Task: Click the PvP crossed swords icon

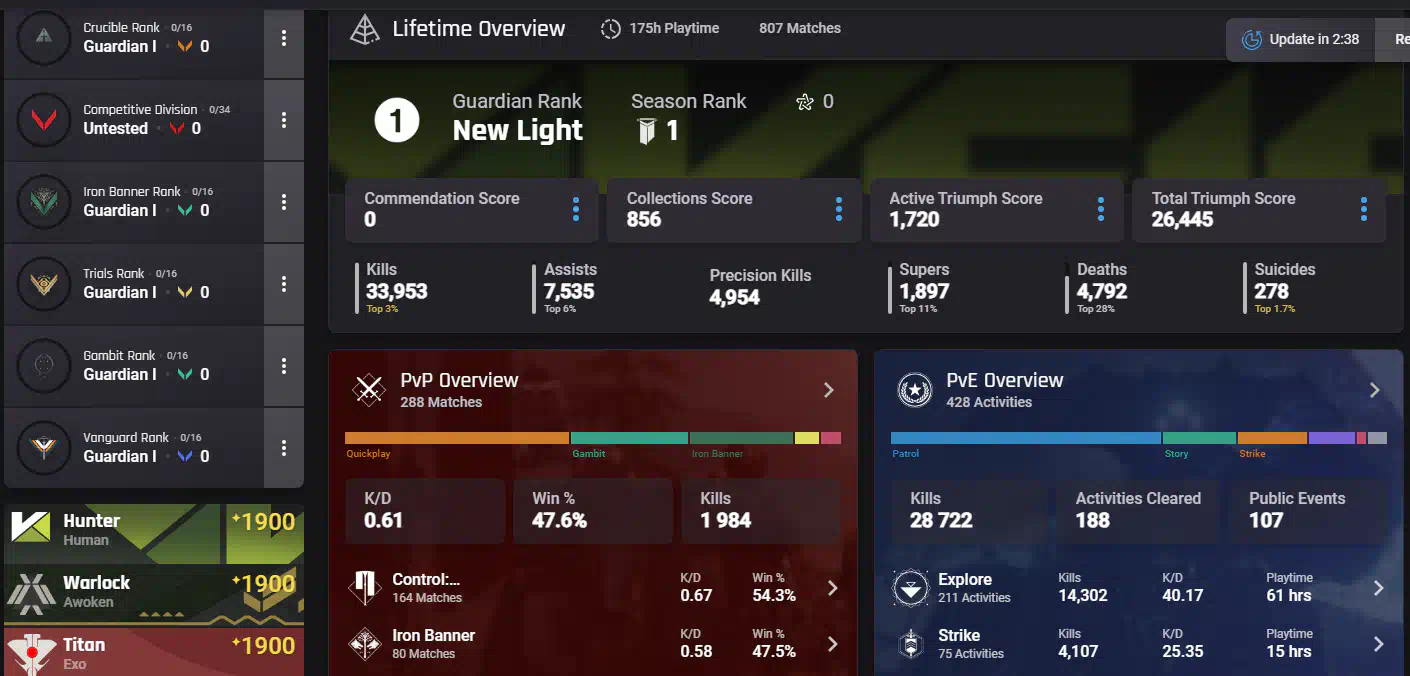Action: (369, 390)
